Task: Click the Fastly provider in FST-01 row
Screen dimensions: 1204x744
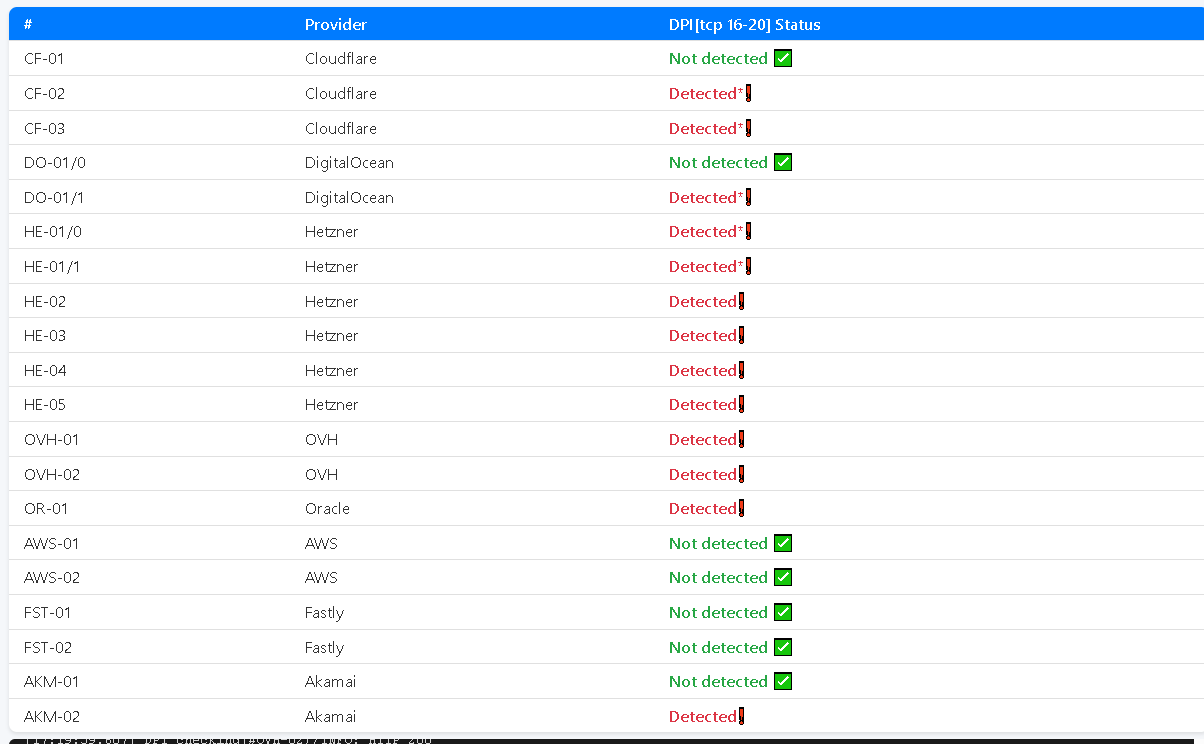Action: (x=324, y=613)
